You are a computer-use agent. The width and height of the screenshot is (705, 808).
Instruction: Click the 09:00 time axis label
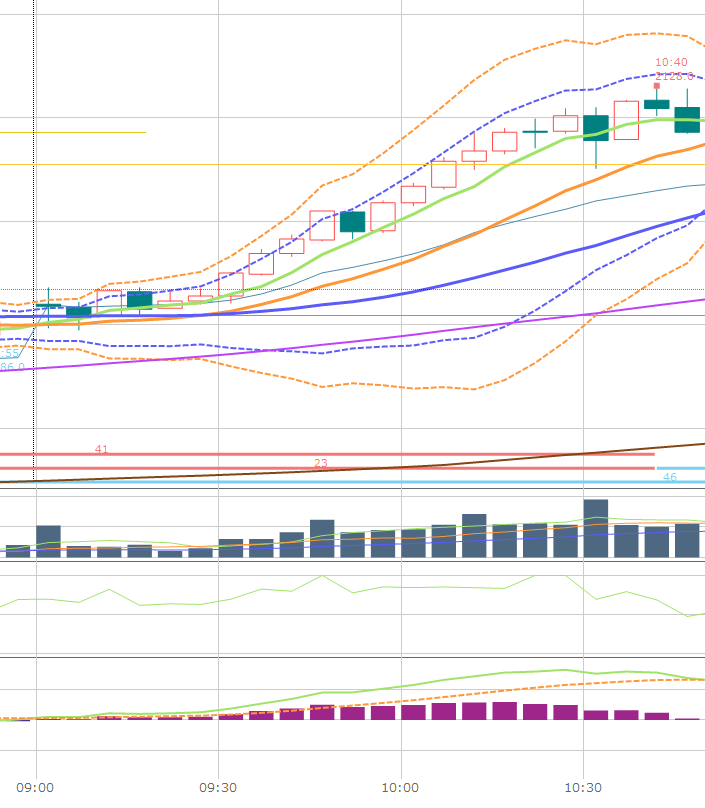click(35, 787)
